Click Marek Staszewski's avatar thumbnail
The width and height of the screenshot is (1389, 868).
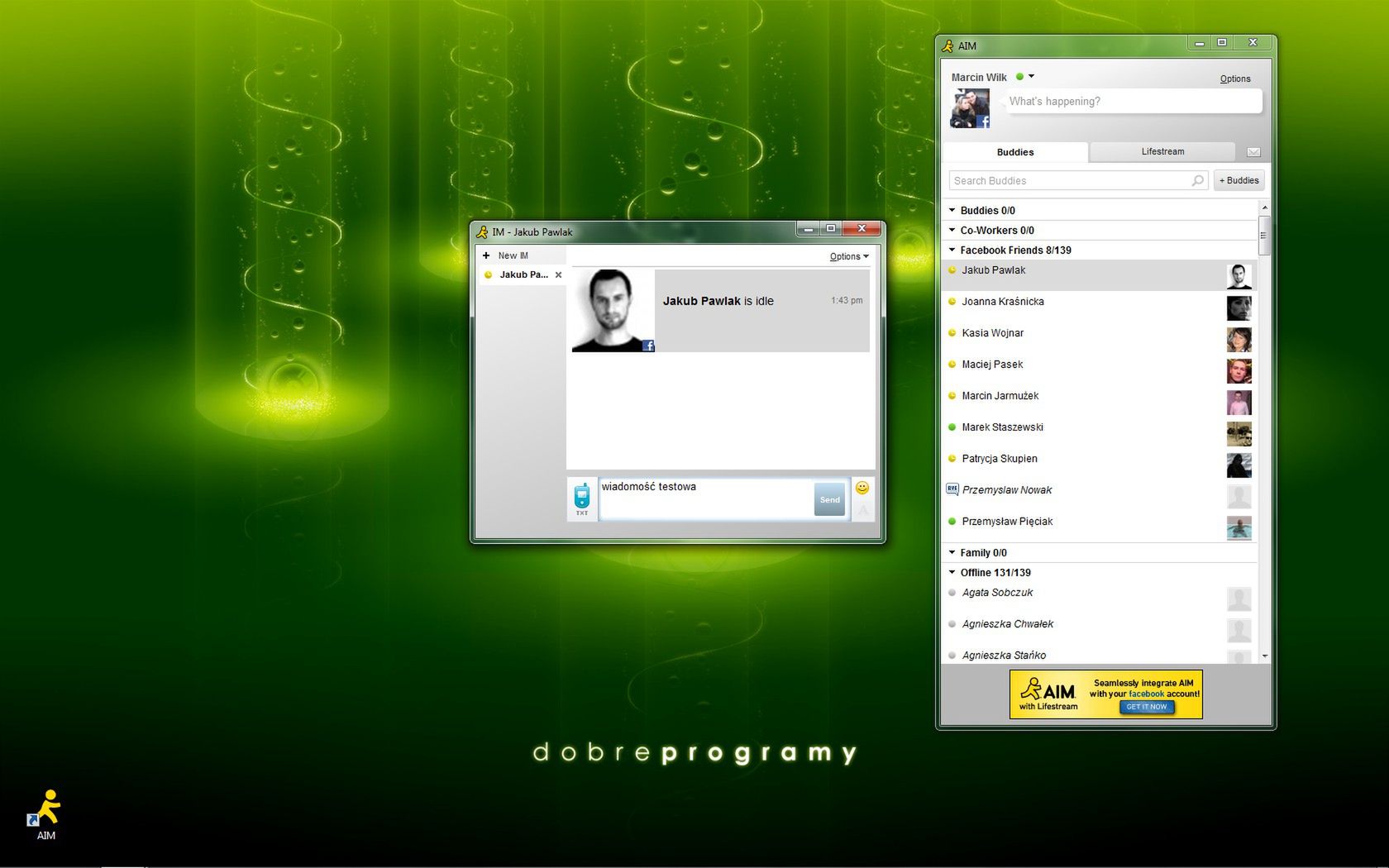pos(1239,433)
